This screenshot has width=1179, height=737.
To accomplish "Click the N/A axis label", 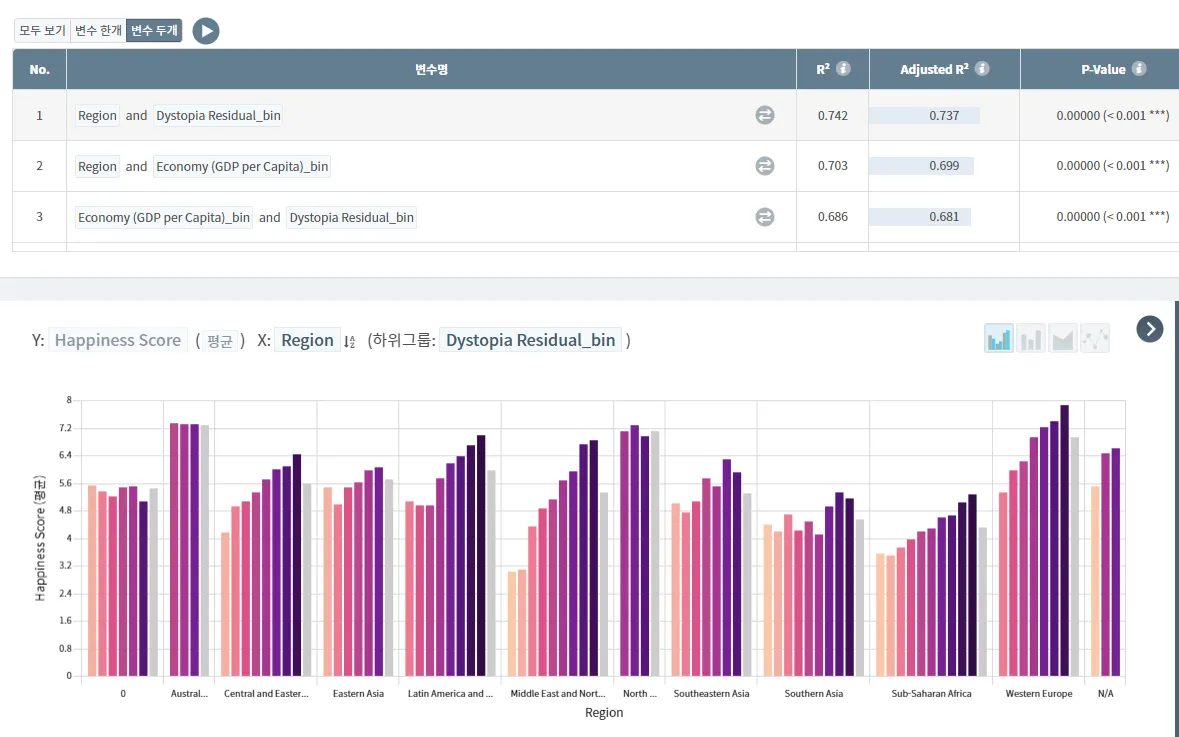I will point(1105,693).
